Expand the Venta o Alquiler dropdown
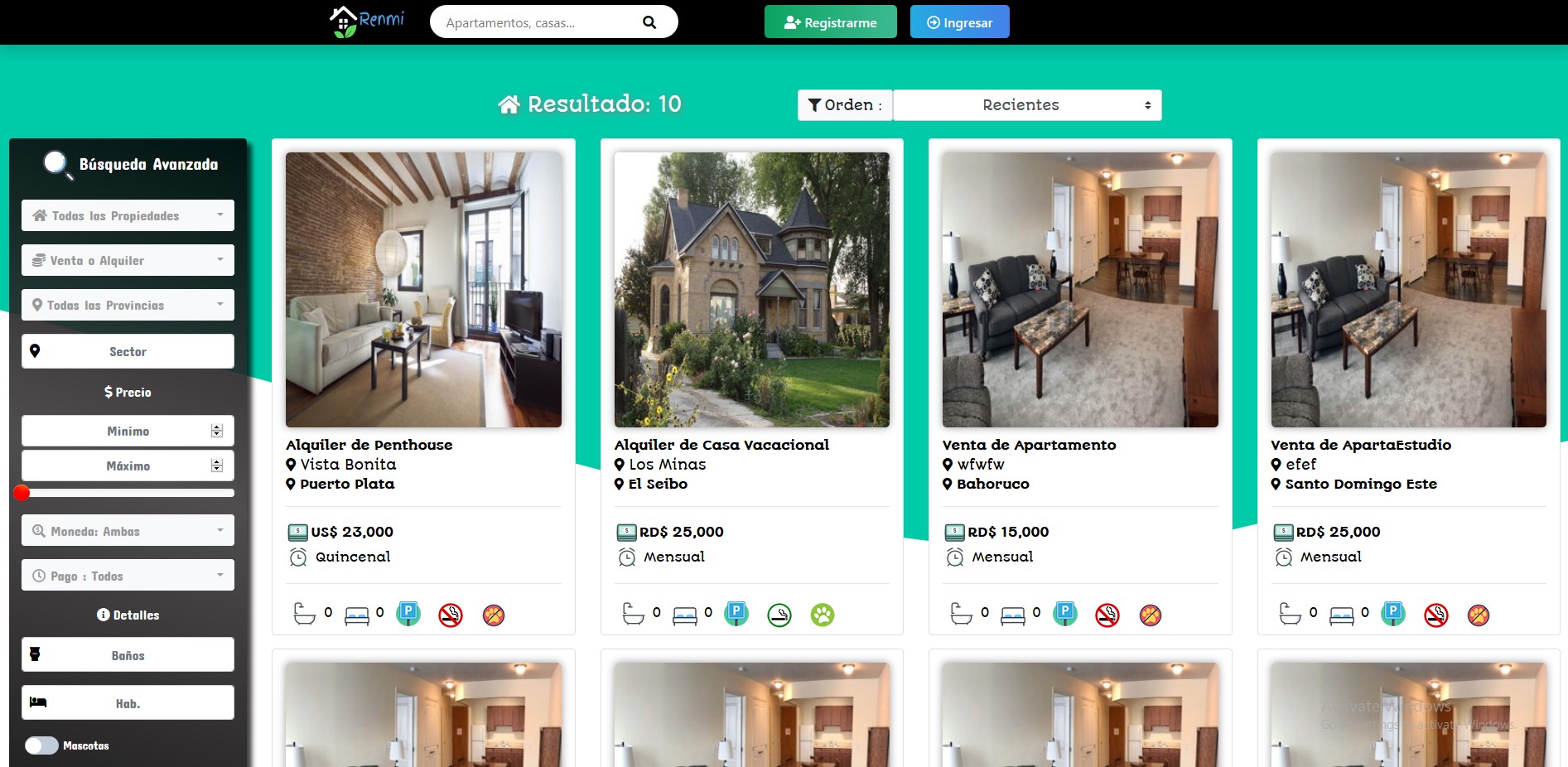1568x767 pixels. tap(128, 260)
